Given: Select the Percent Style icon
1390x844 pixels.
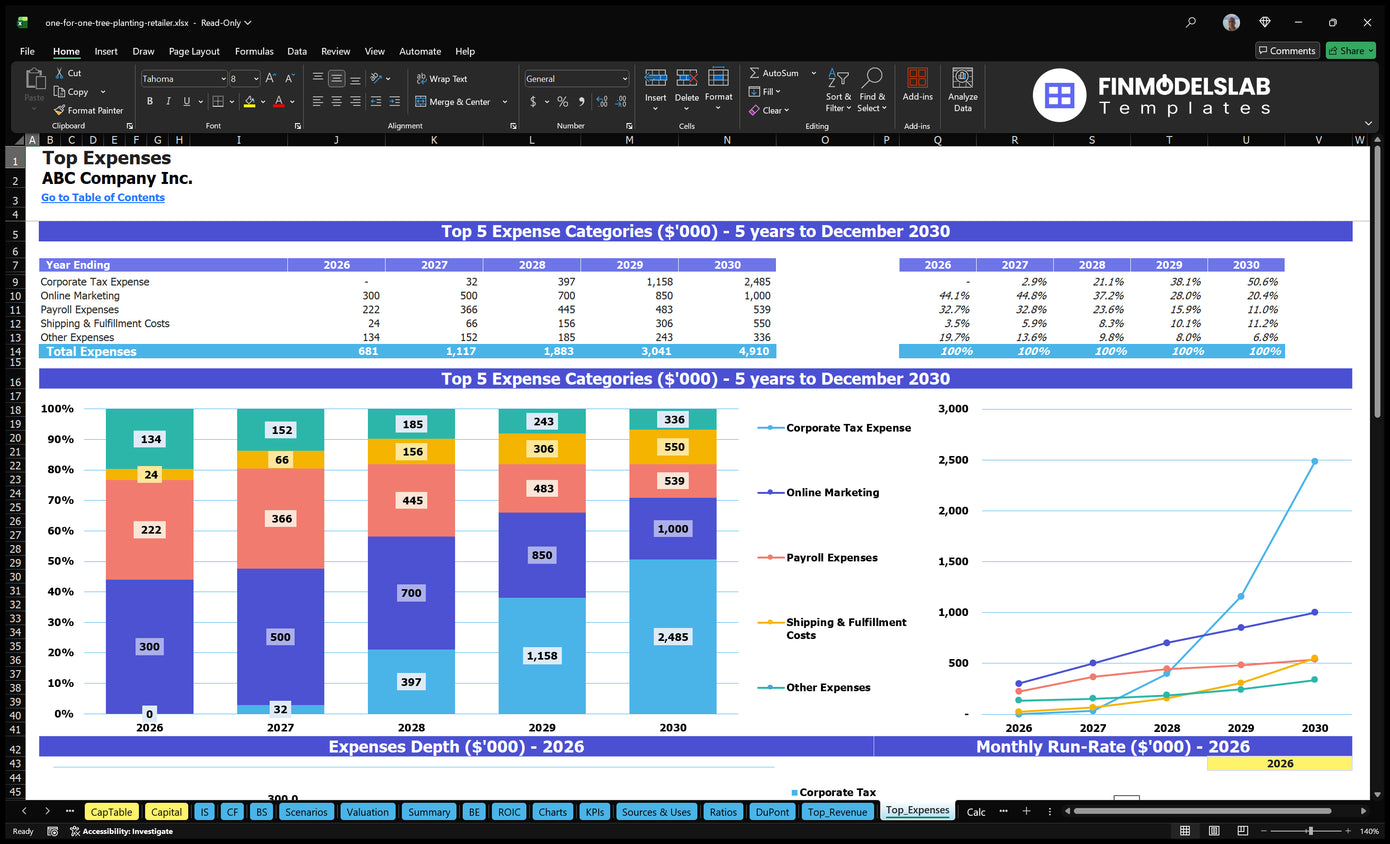Looking at the screenshot, I should [563, 102].
